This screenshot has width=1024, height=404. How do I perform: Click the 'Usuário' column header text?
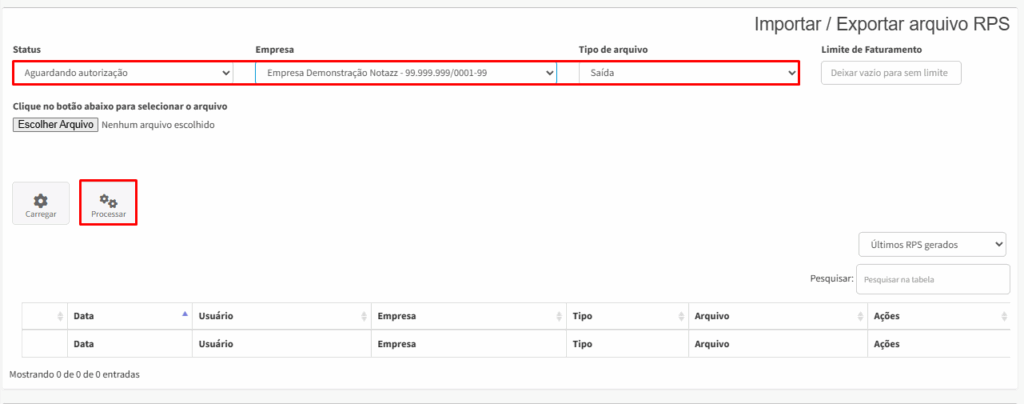pos(216,317)
